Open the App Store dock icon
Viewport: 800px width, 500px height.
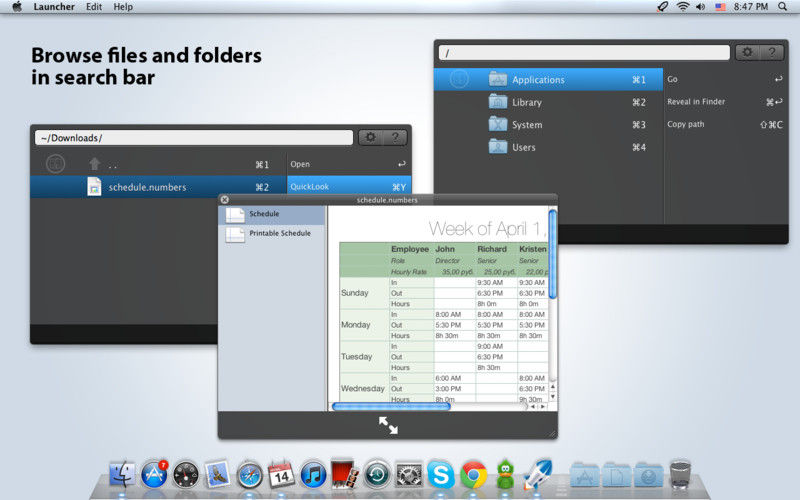[x=154, y=475]
